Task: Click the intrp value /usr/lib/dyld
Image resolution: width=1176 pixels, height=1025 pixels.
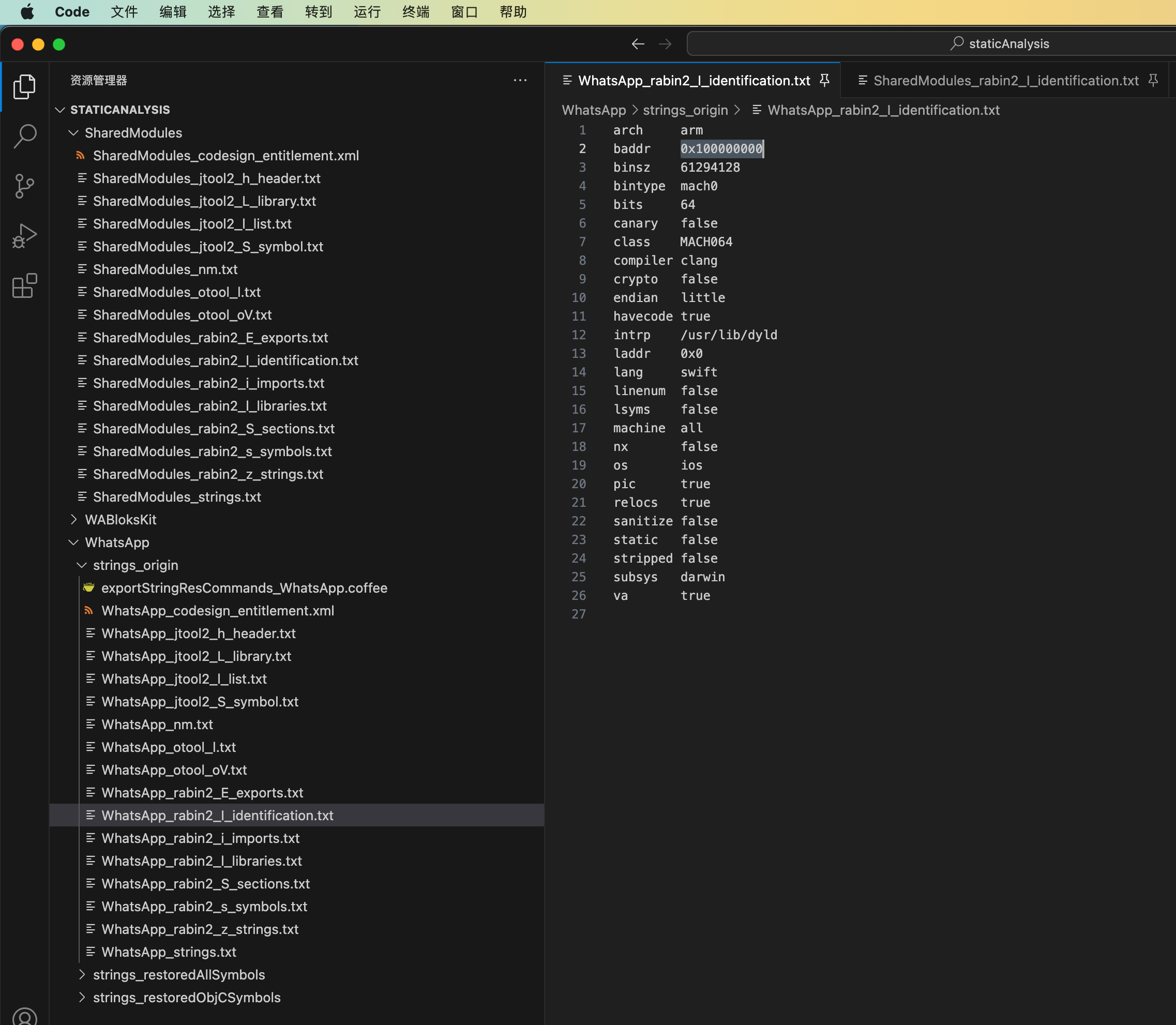Action: pos(729,335)
